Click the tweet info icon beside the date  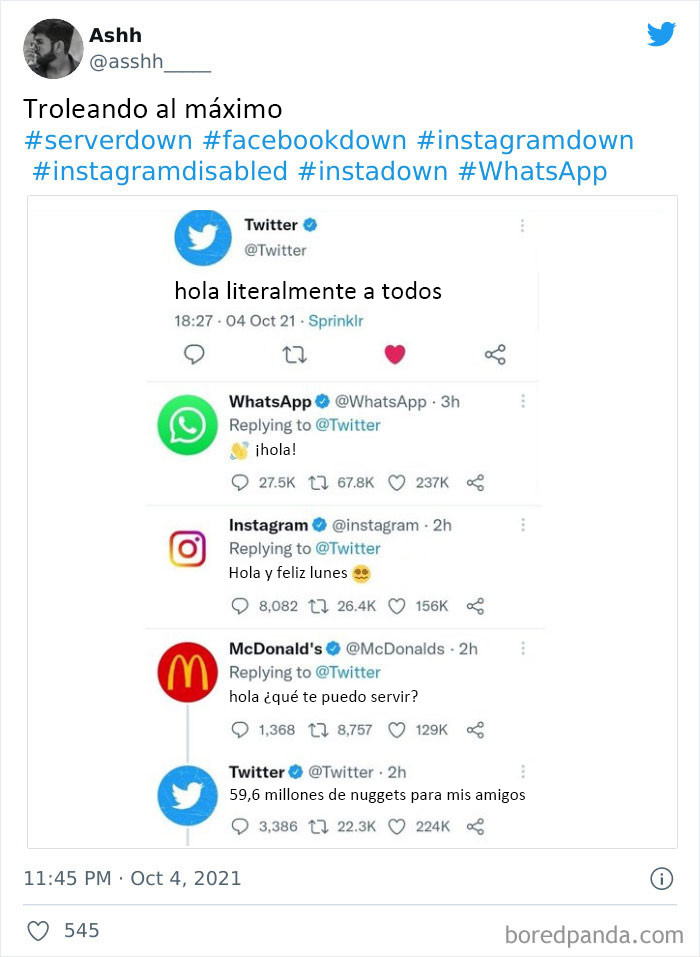pyautogui.click(x=661, y=879)
